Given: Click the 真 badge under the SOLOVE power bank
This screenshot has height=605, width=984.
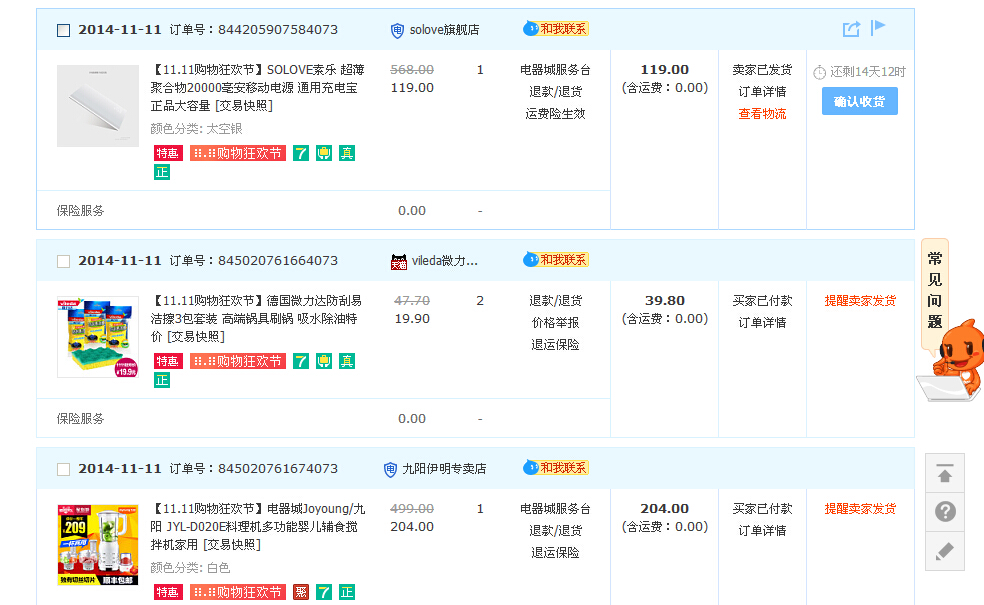Looking at the screenshot, I should click(x=347, y=153).
